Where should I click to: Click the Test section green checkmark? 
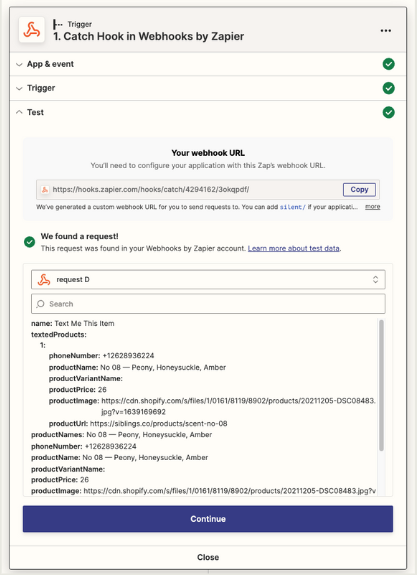[x=388, y=113]
